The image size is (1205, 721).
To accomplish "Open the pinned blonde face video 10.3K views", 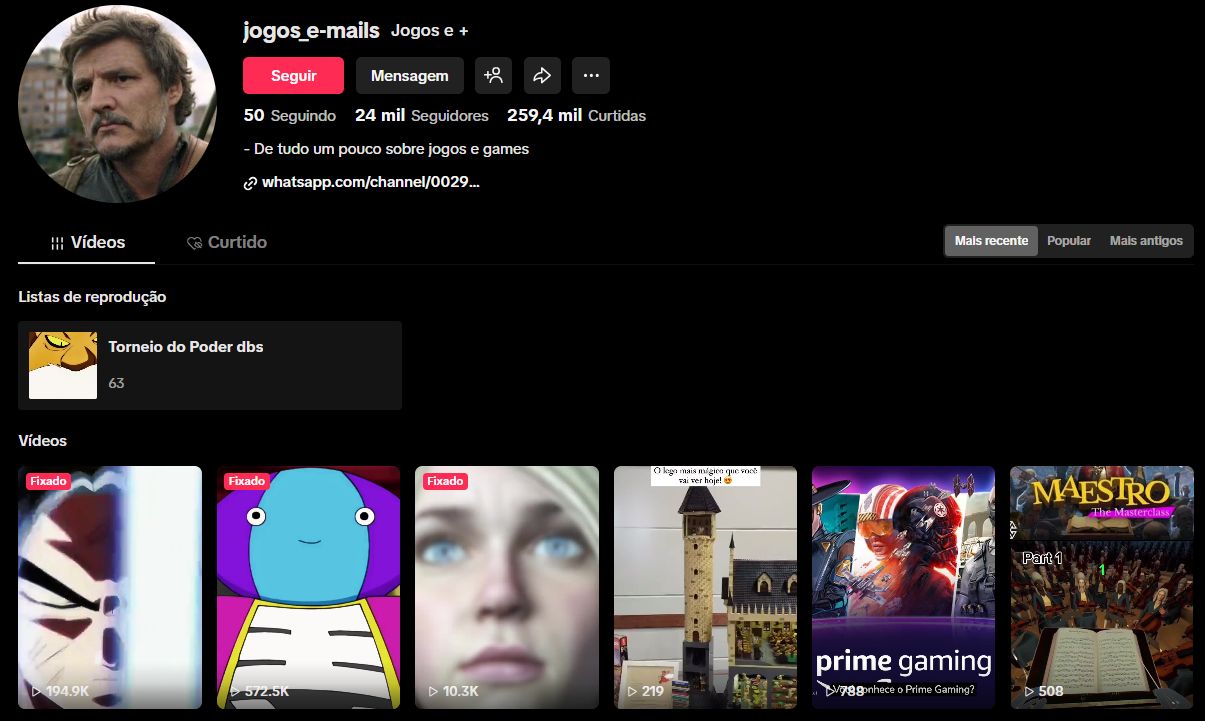I will (507, 587).
